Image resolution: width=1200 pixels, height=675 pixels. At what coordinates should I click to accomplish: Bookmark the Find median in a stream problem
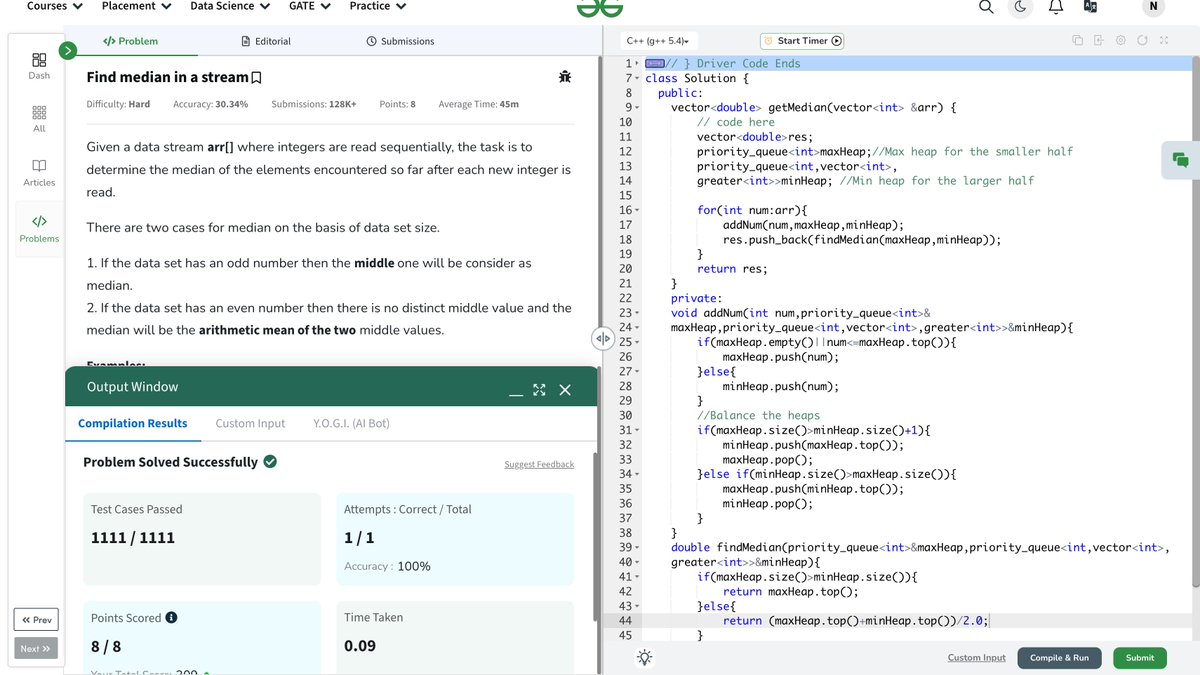tap(257, 78)
